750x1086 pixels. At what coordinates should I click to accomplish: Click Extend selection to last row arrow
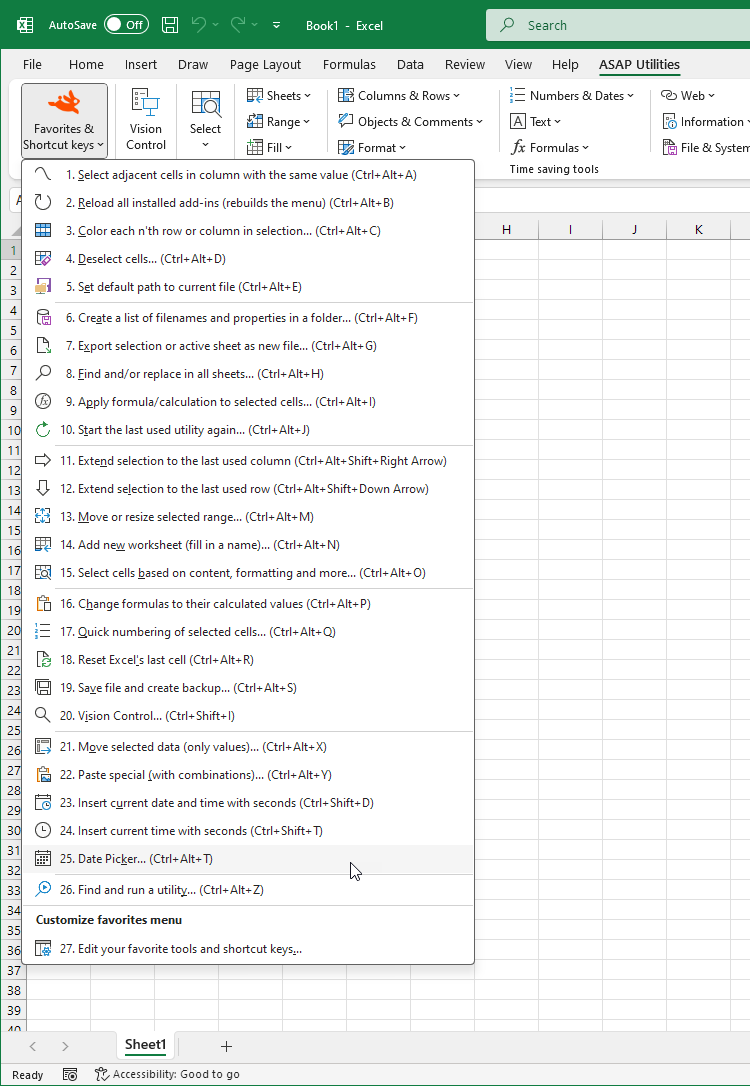(43, 489)
